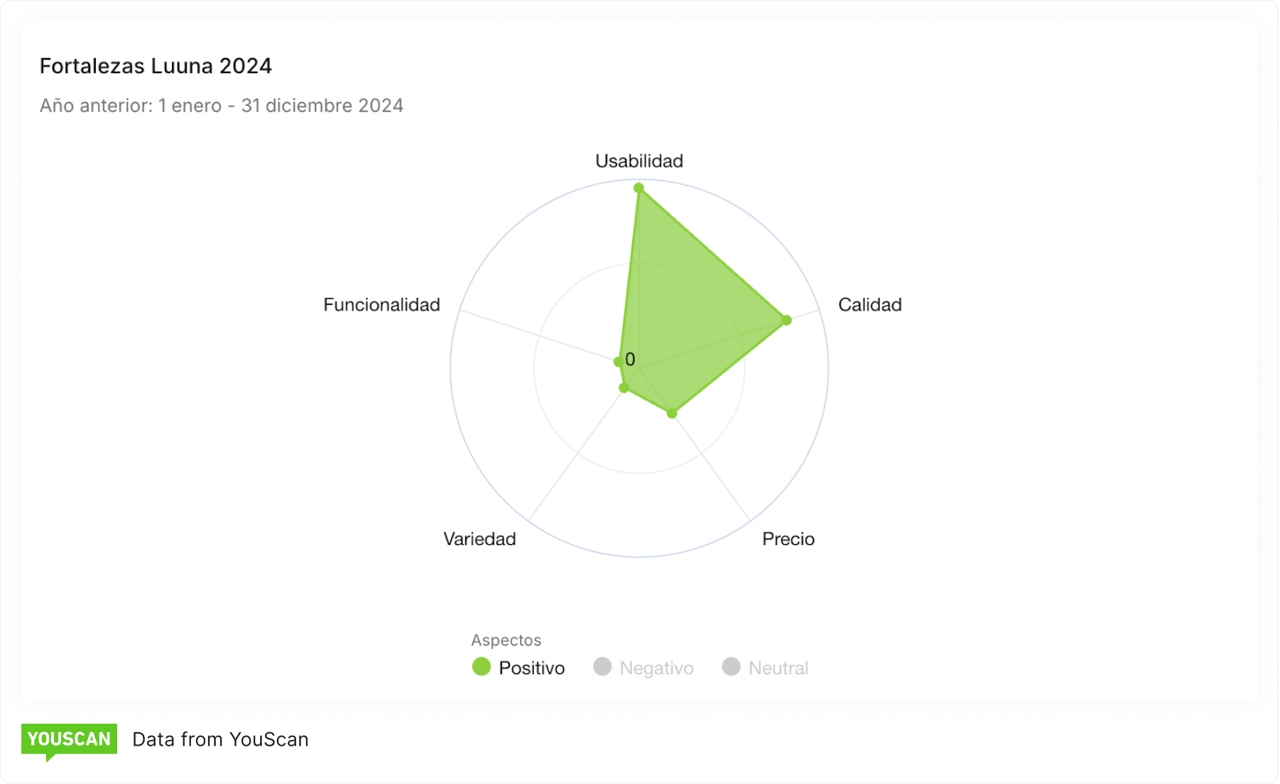Select the Variedad data point marker
1280x784 pixels.
point(624,387)
